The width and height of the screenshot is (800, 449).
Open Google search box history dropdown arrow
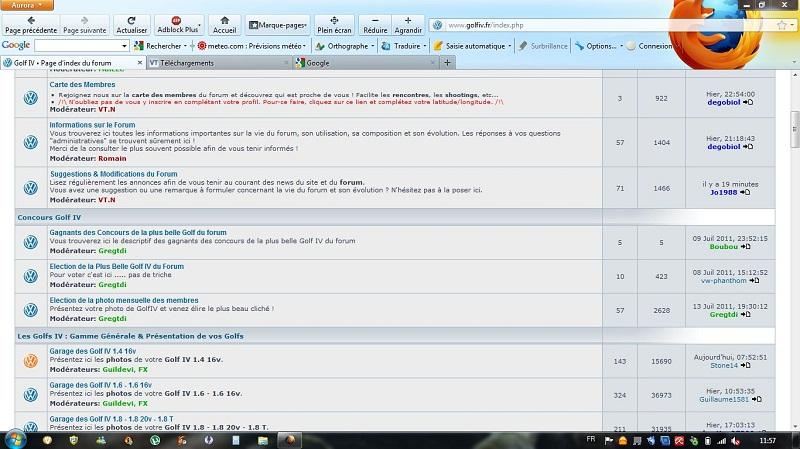pyautogui.click(x=124, y=46)
